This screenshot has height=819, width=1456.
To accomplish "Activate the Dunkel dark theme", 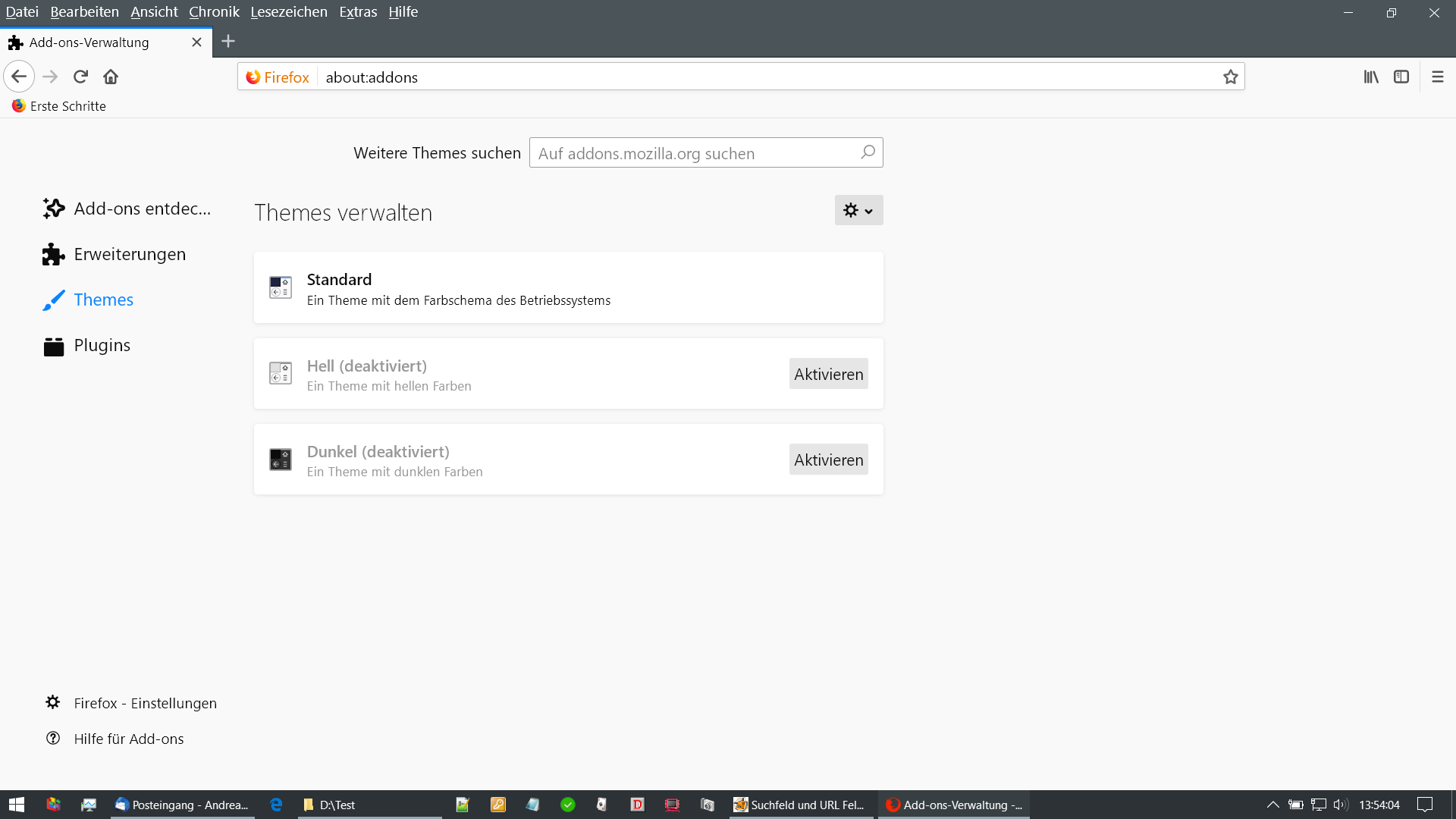I will (x=828, y=460).
